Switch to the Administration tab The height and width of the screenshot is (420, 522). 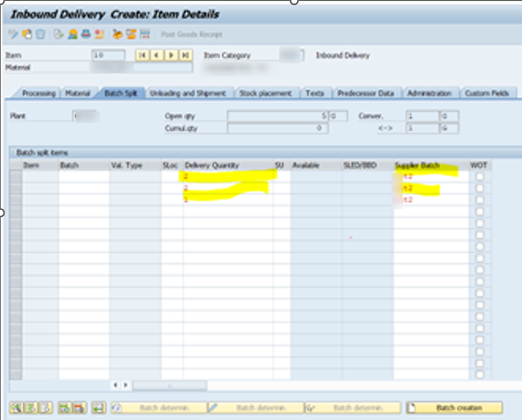[429, 93]
